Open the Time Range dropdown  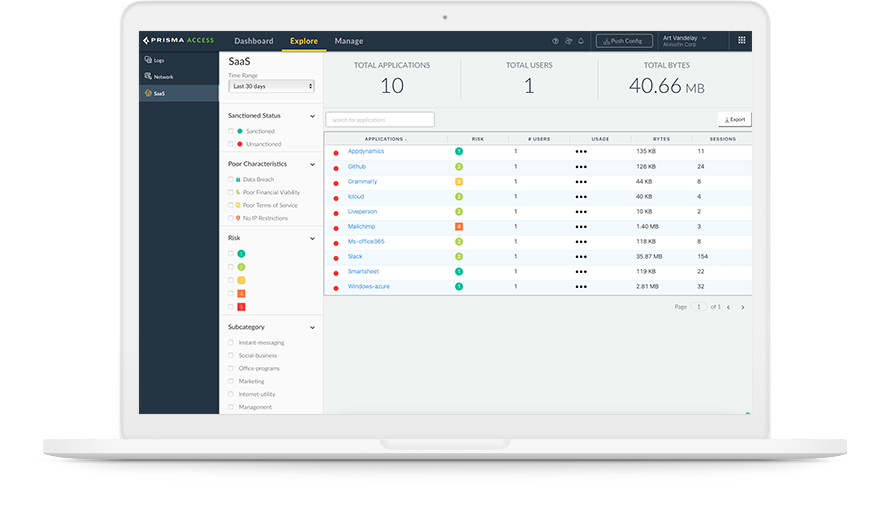271,86
